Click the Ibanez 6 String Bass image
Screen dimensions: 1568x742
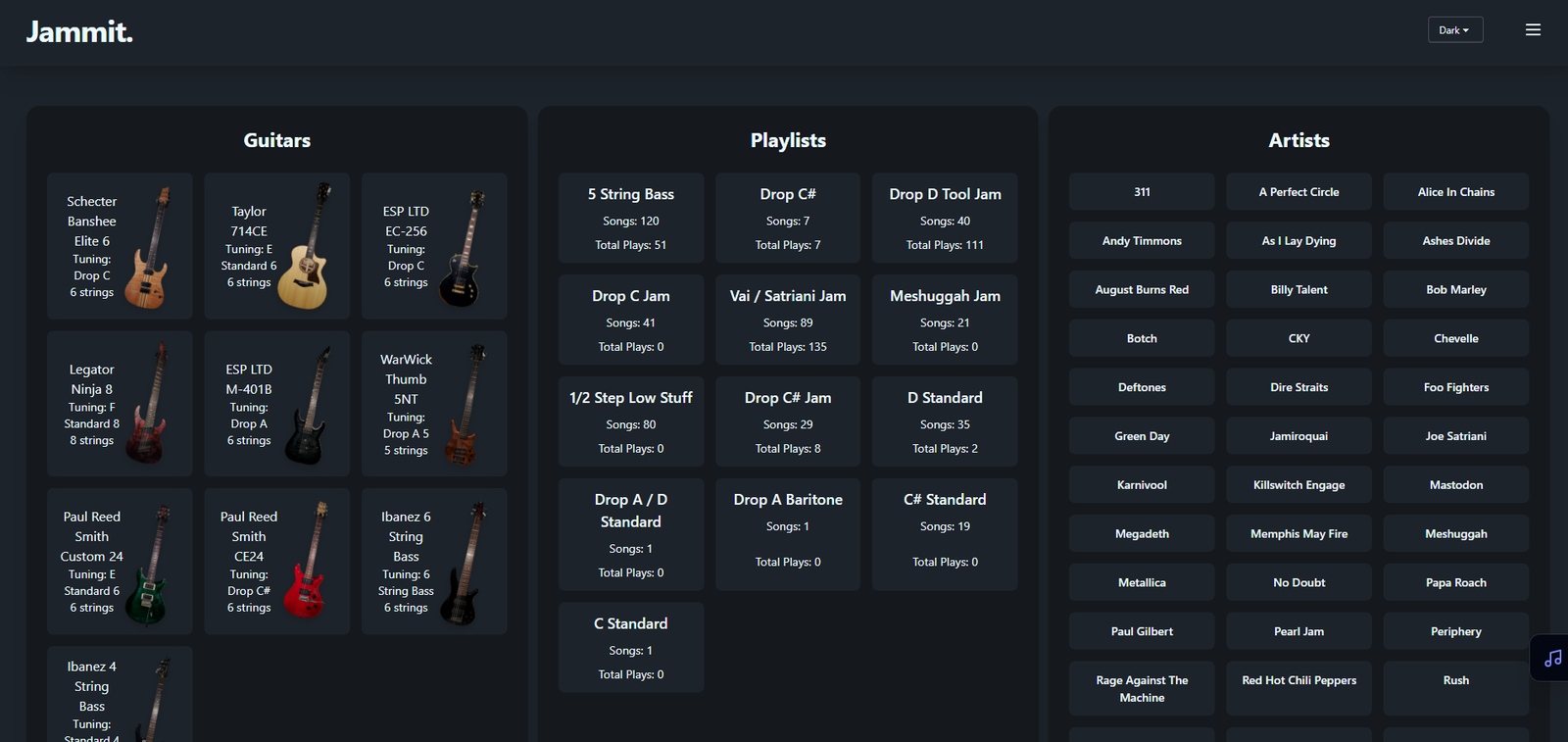pyautogui.click(x=462, y=563)
